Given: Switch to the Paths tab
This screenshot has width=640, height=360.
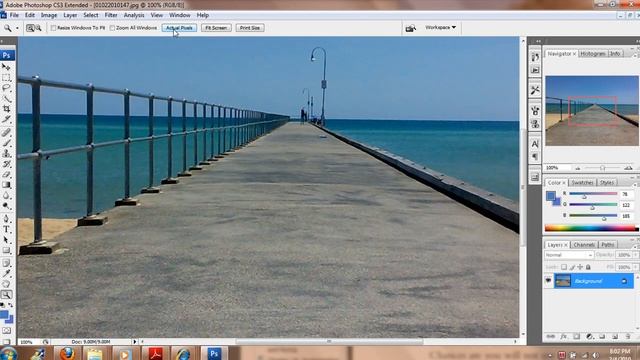Looking at the screenshot, I should coord(607,245).
